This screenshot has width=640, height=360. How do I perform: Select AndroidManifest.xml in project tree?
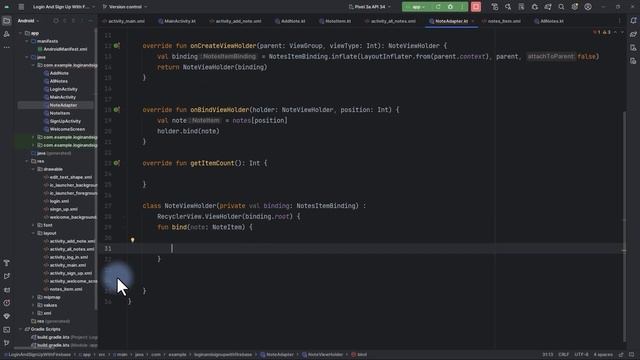point(65,49)
